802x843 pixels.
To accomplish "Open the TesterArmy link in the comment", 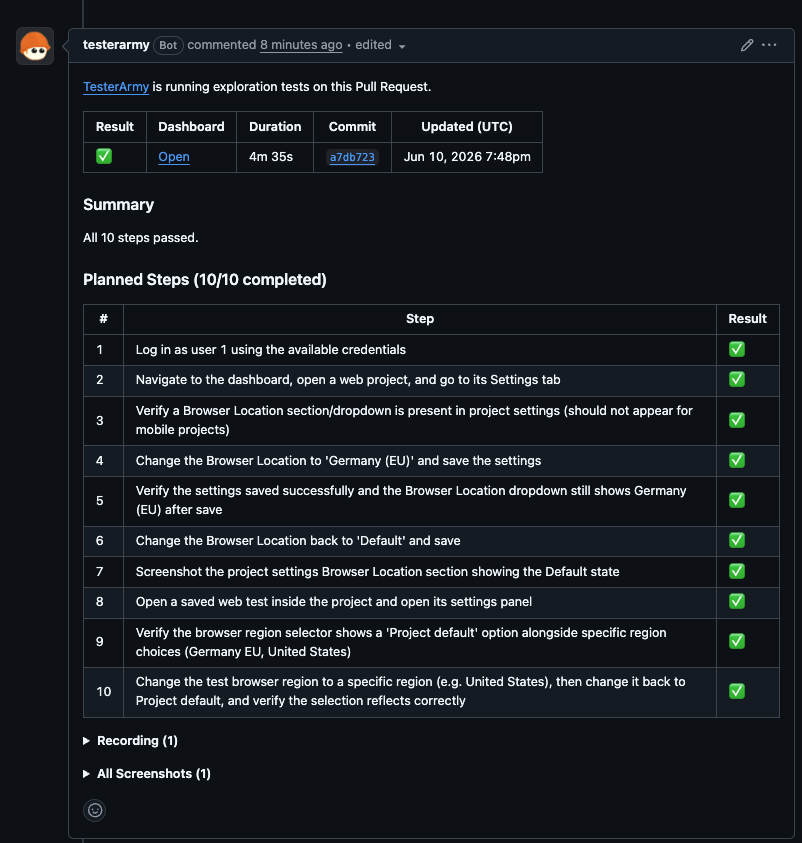I will tap(116, 87).
